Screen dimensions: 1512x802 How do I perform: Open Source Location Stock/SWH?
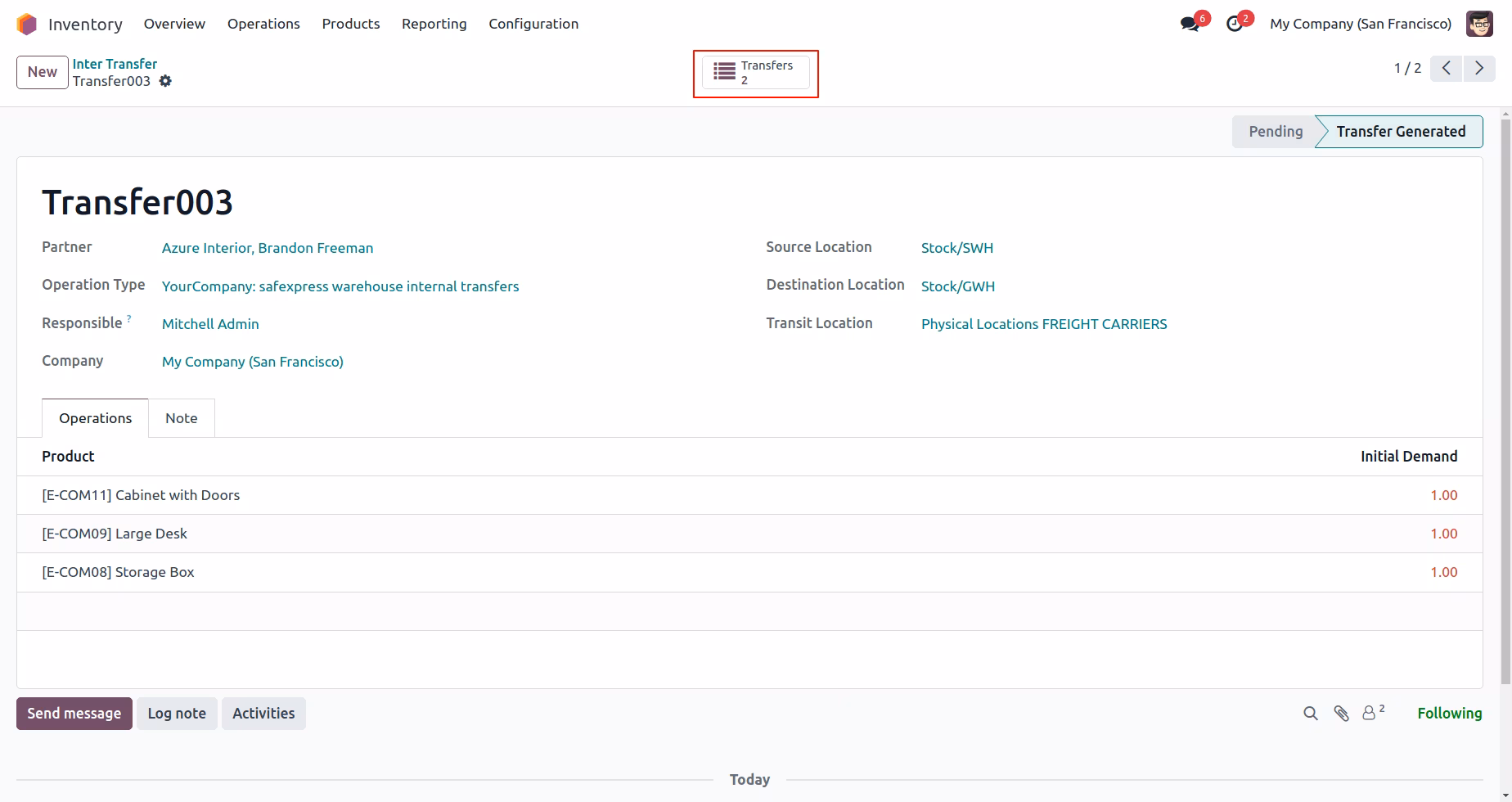957,248
